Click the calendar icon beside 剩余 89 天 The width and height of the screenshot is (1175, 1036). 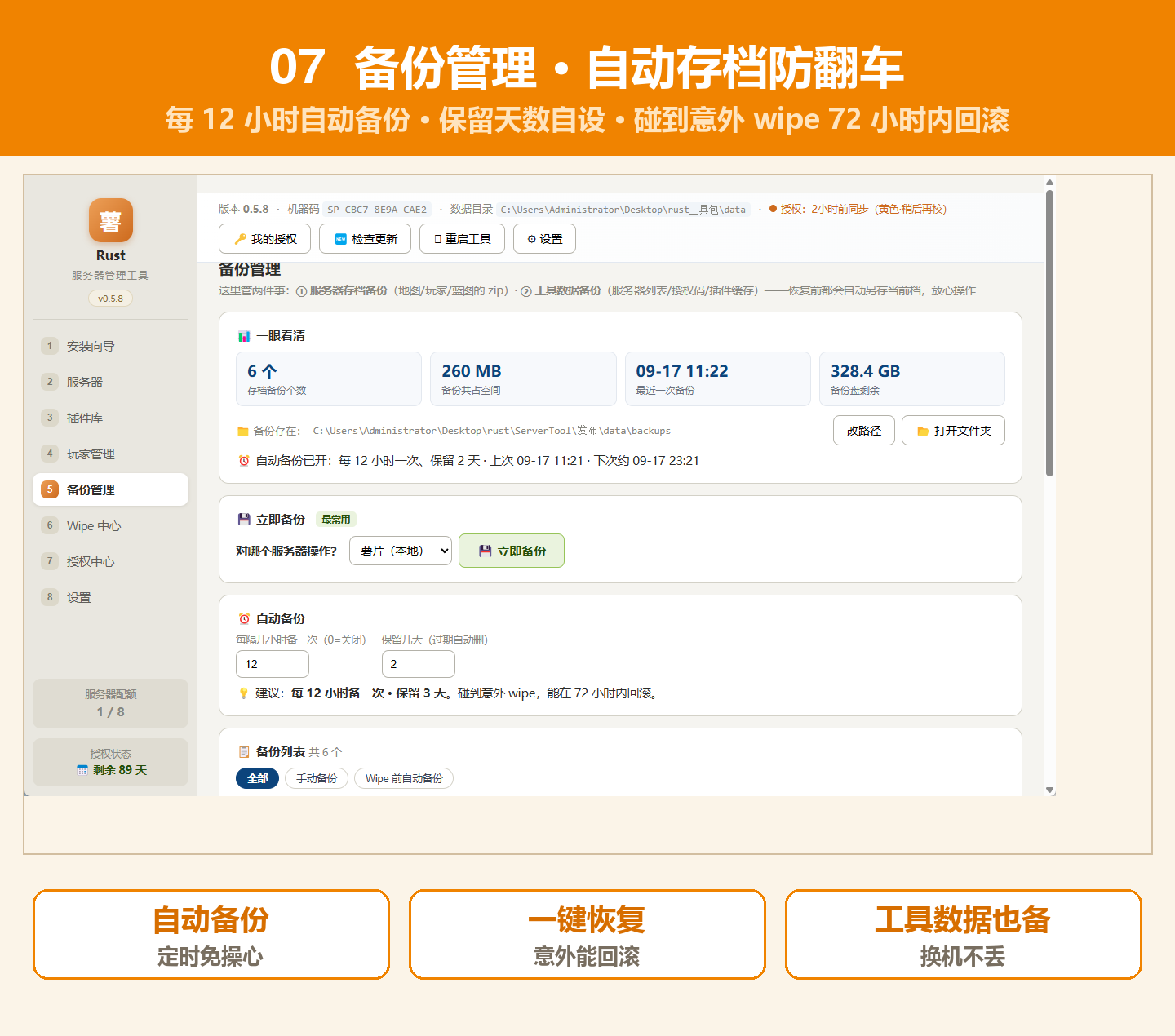point(82,770)
